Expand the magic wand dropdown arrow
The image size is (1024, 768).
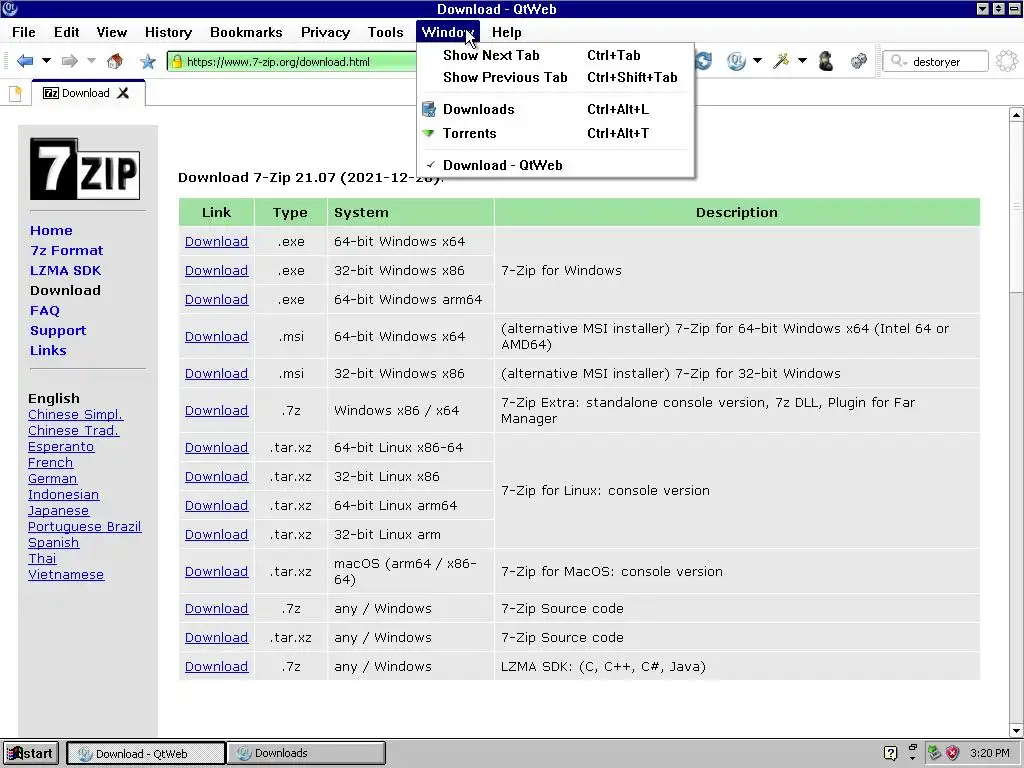pyautogui.click(x=803, y=61)
